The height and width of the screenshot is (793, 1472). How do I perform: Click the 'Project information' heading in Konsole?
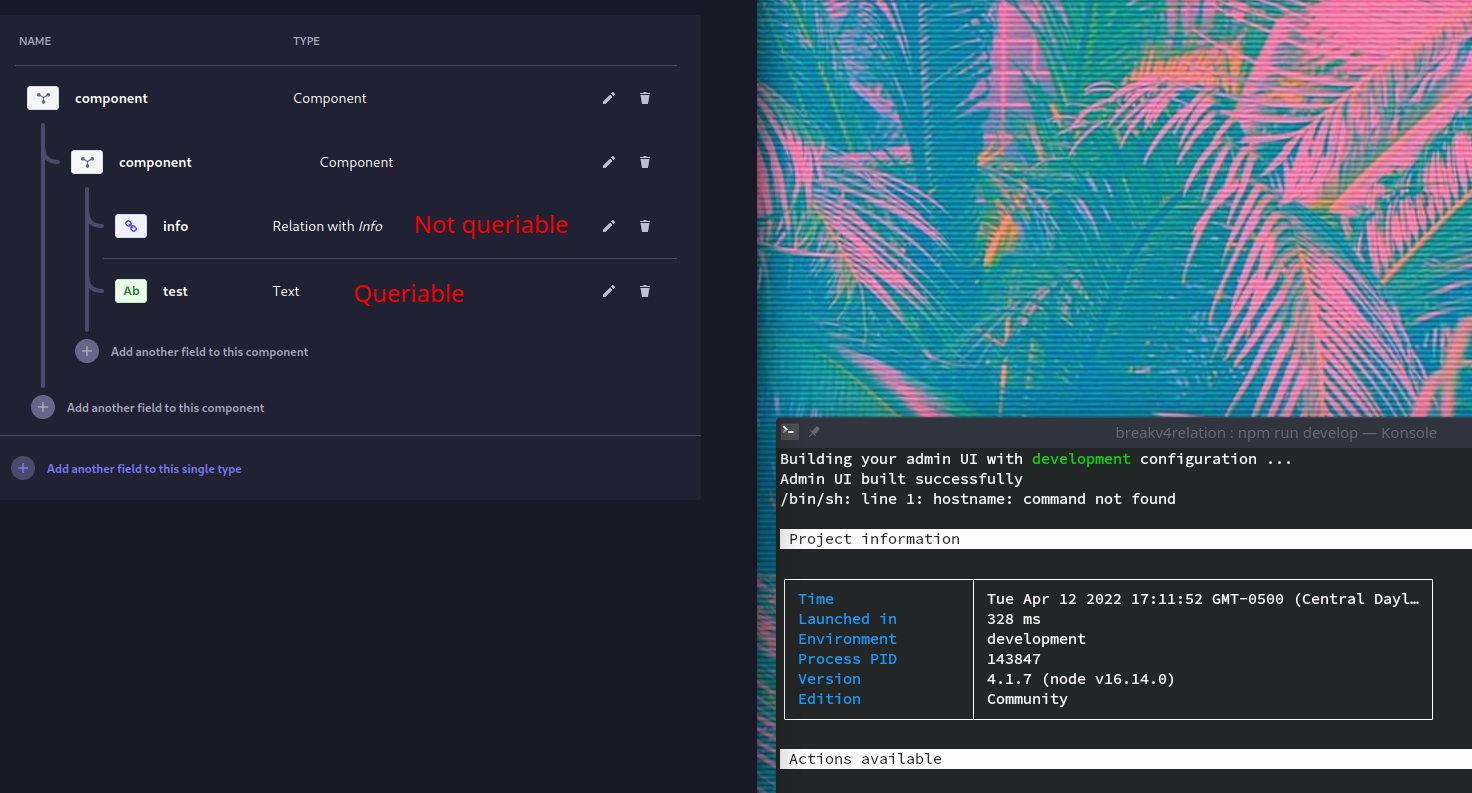point(874,539)
